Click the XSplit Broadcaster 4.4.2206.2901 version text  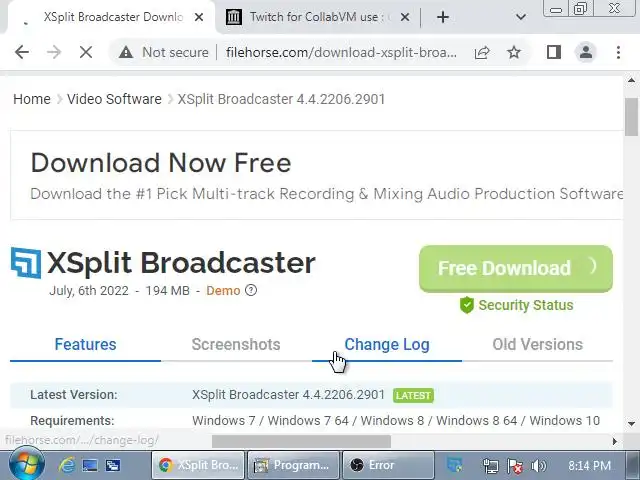tap(289, 395)
